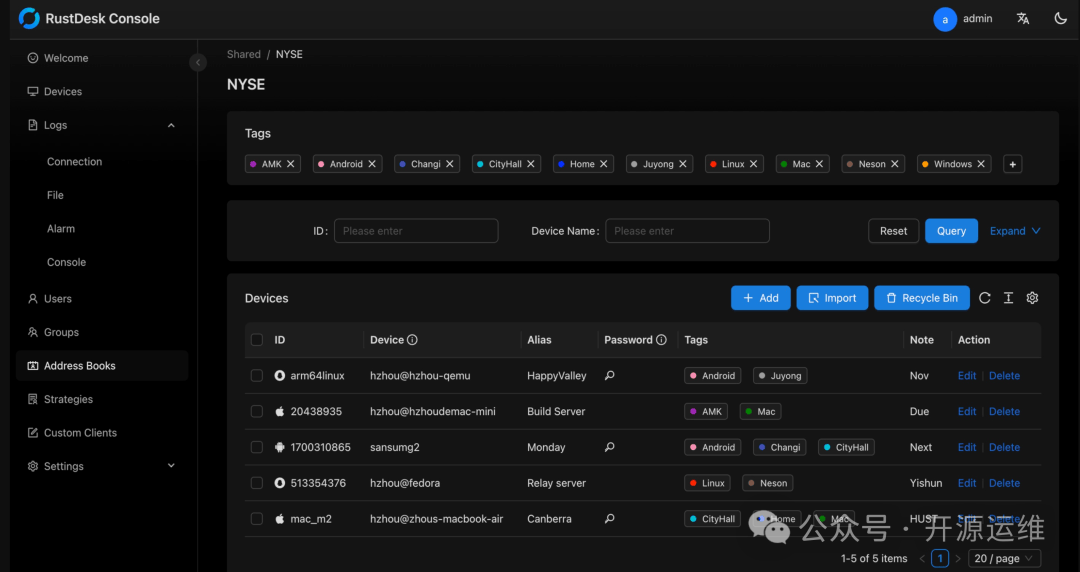Tick the checkbox for 20438935 device
The width and height of the screenshot is (1080, 572).
(257, 412)
